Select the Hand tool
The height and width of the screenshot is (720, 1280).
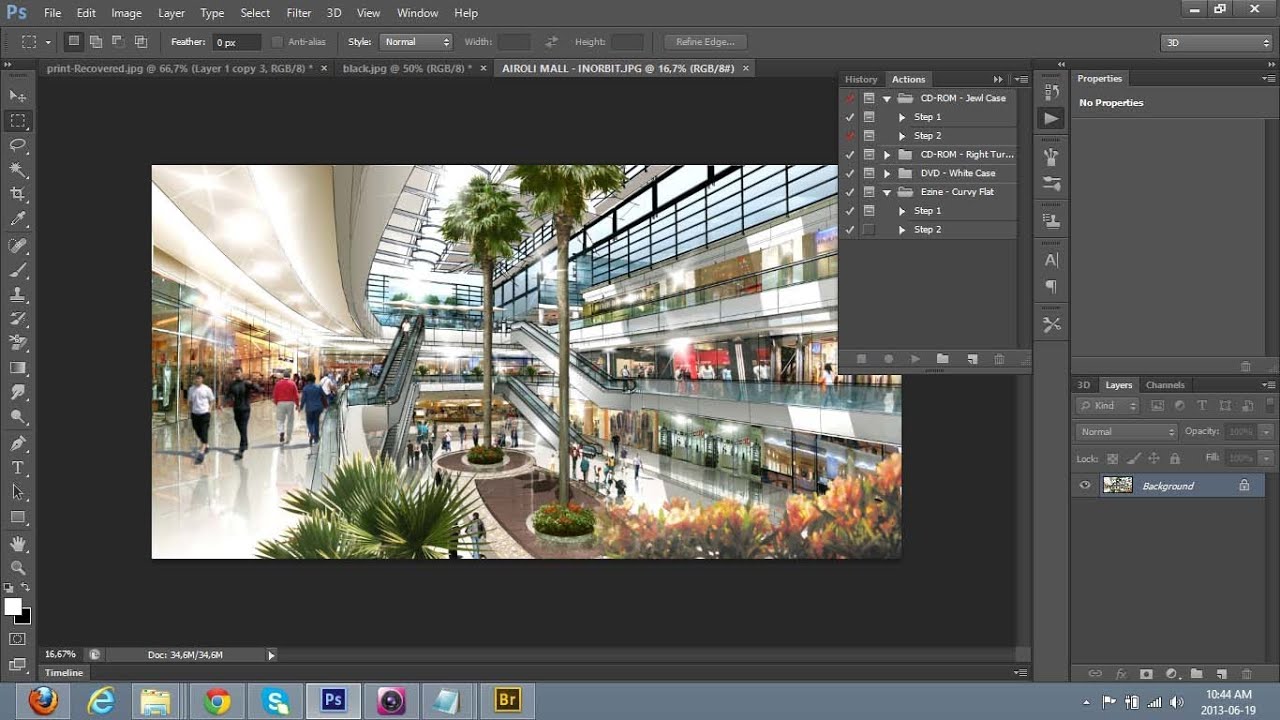pos(18,543)
